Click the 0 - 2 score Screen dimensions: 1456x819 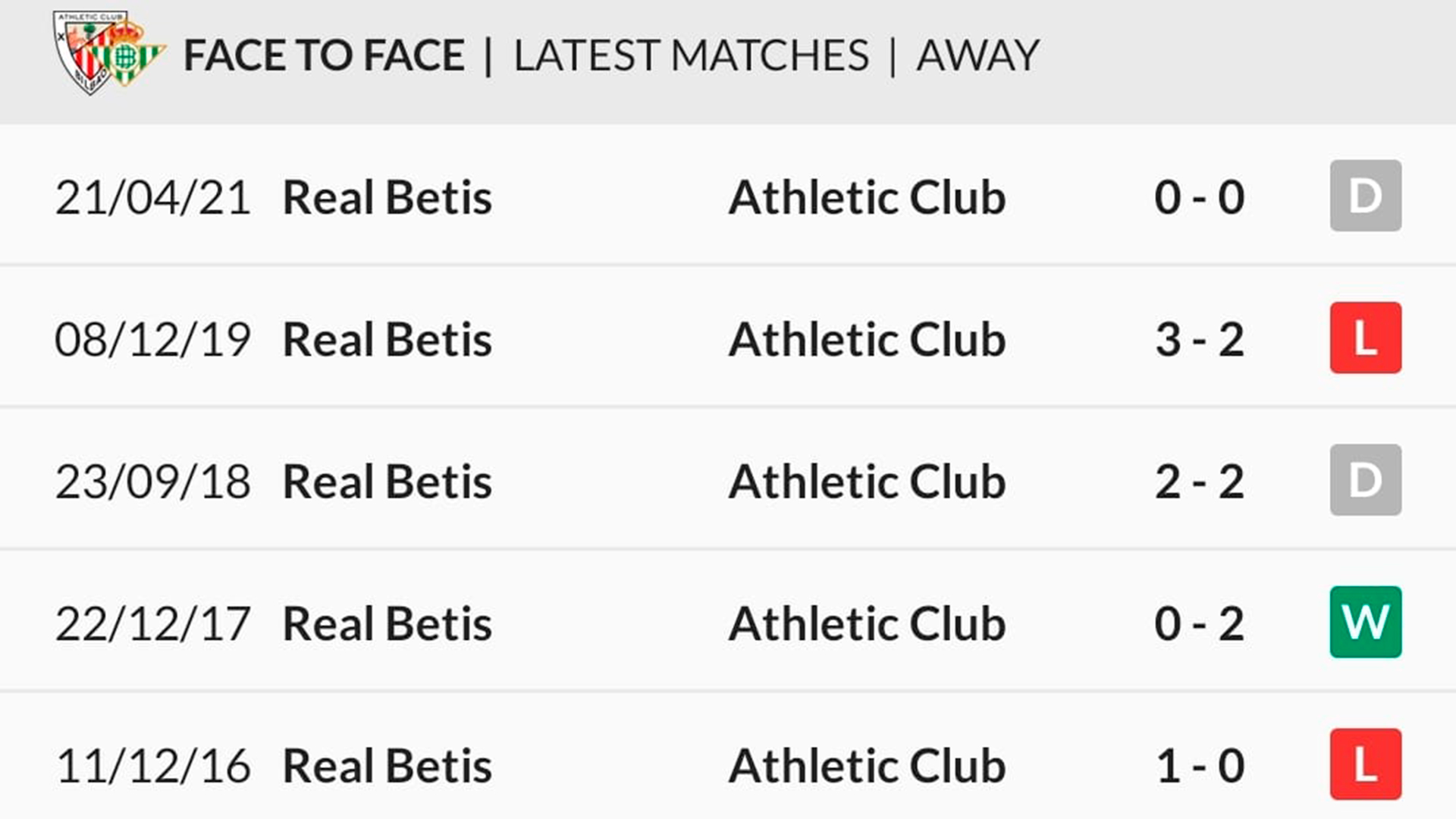[1199, 623]
